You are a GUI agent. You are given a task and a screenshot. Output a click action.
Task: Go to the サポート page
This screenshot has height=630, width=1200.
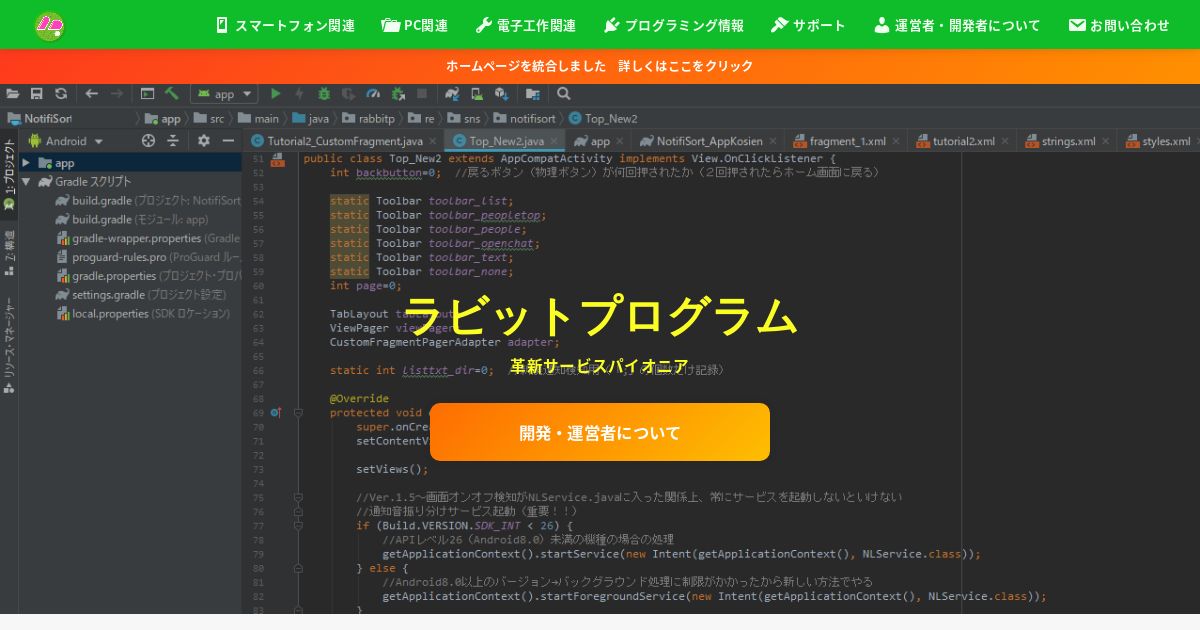pos(808,25)
